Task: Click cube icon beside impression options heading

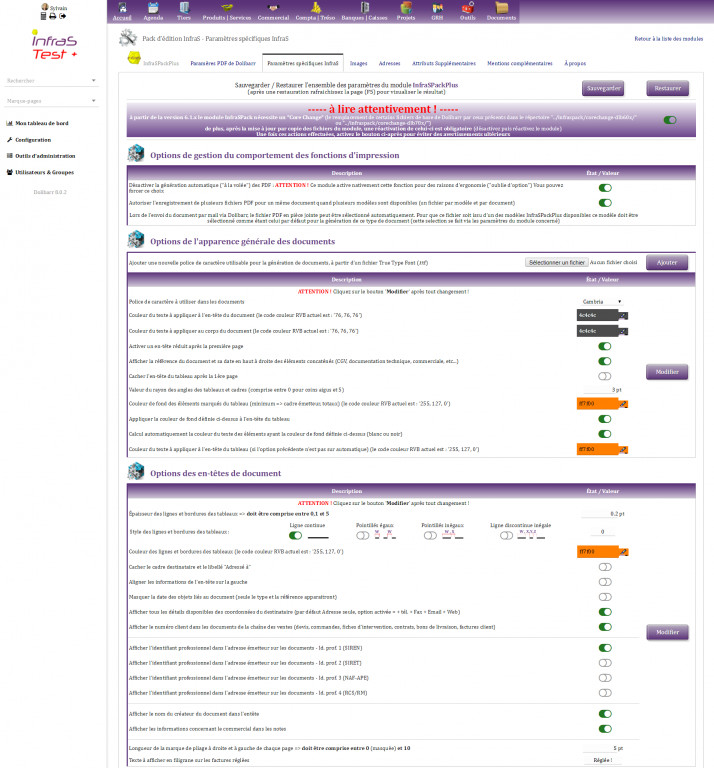Action: pos(136,153)
